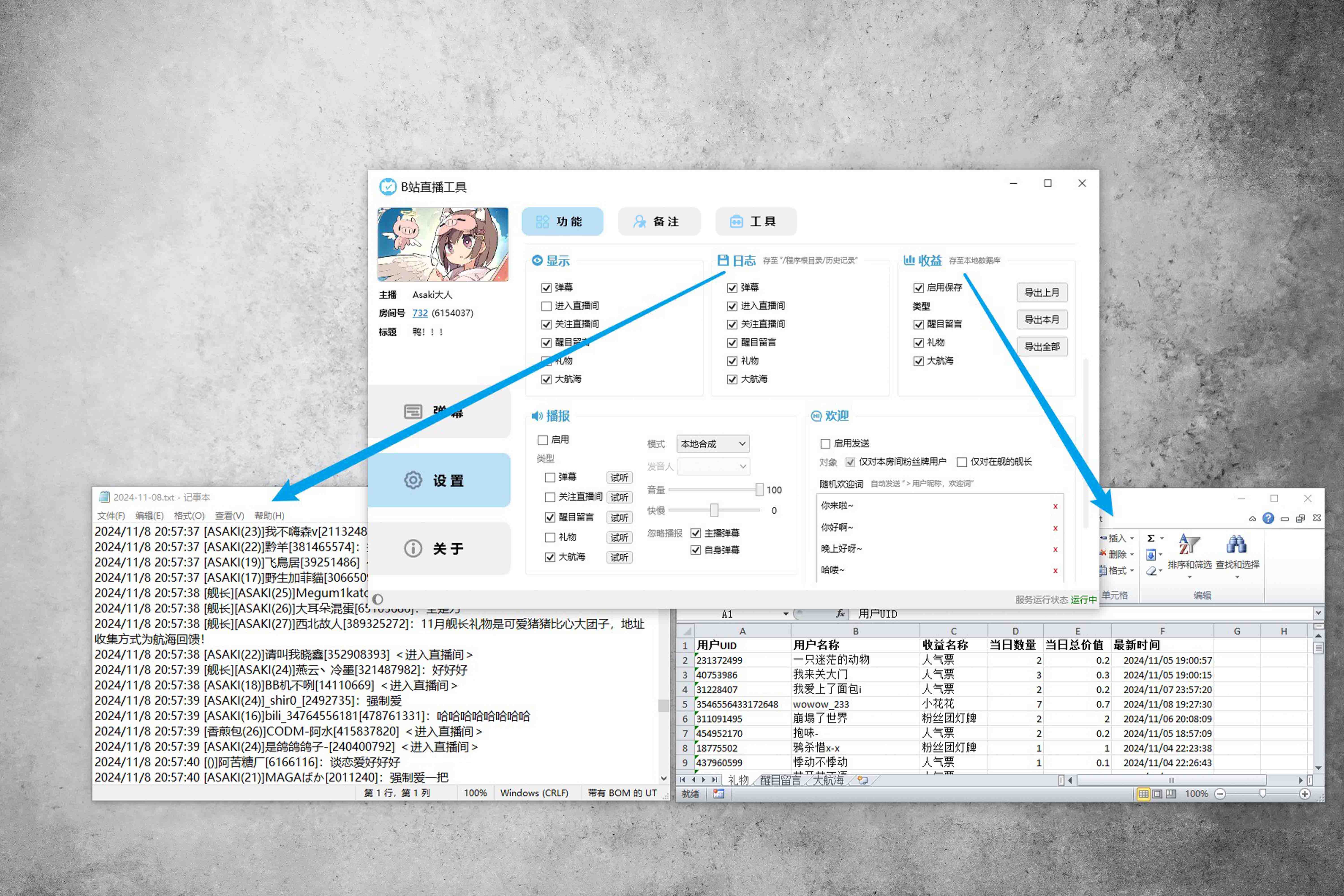Open Excel 删除 cells dropdown
Screen dimensions: 1344x896
1118,554
